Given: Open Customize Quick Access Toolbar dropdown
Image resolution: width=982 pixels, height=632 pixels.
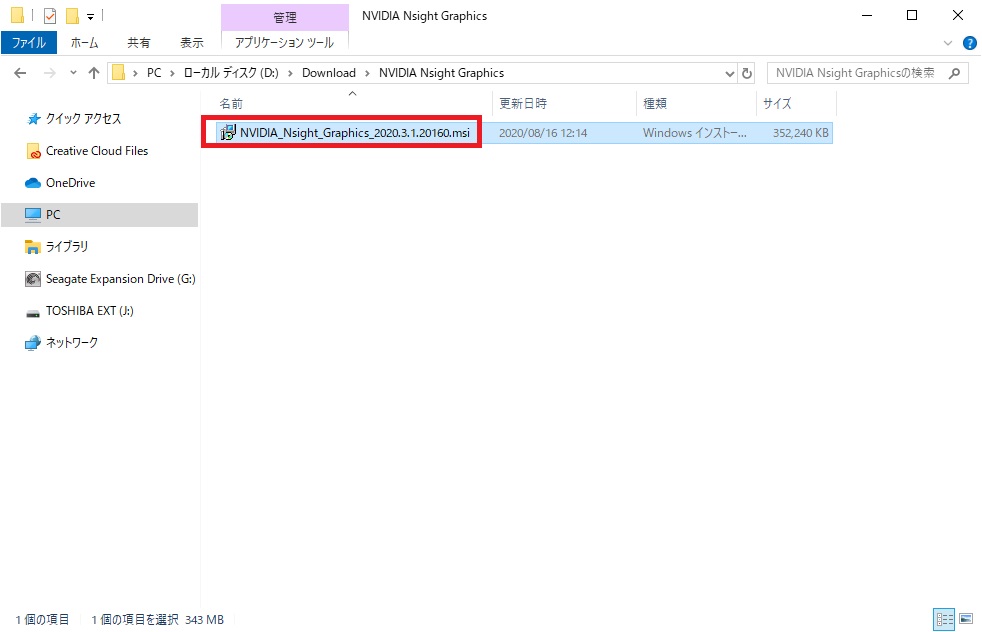Looking at the screenshot, I should click(90, 17).
